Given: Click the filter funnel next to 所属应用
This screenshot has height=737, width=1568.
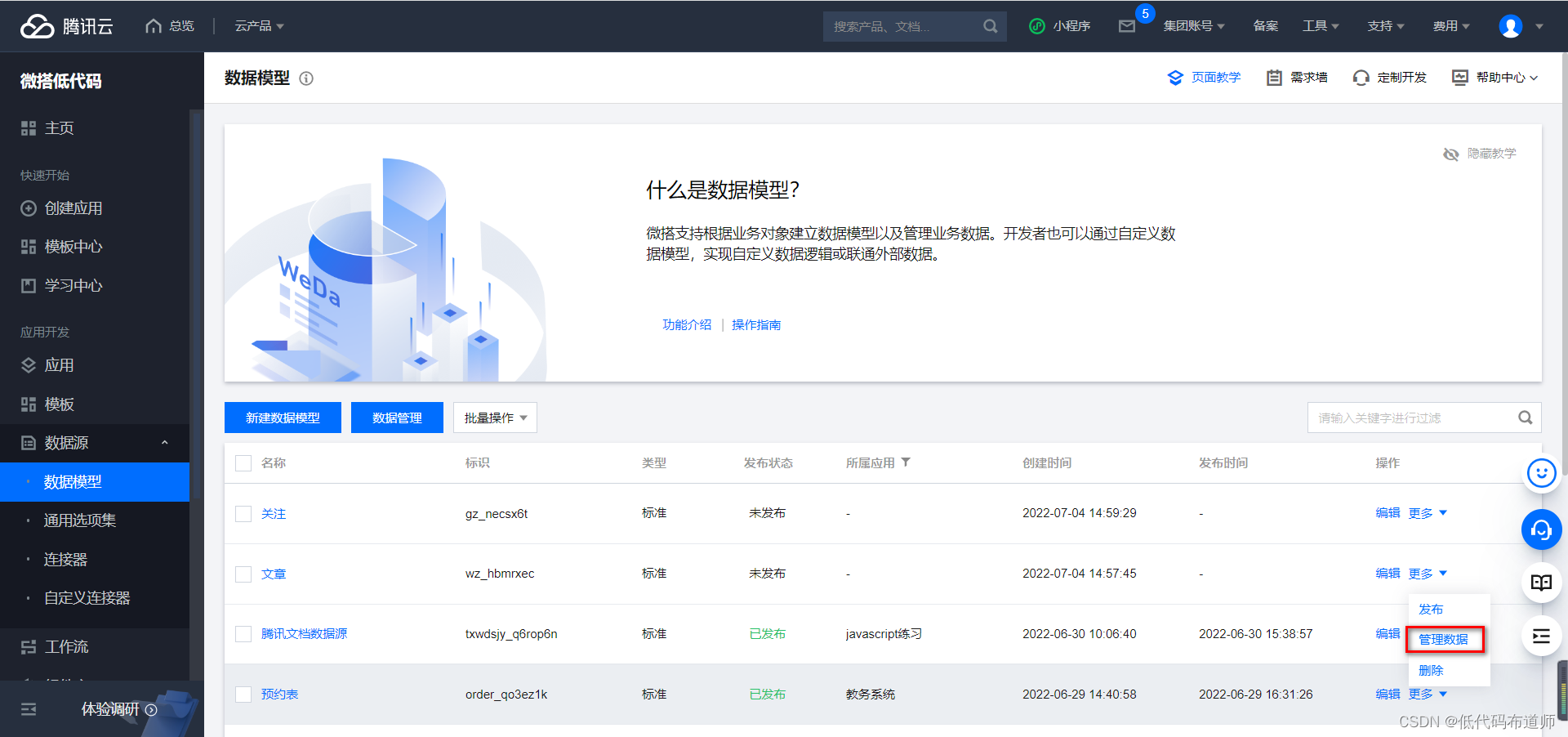Looking at the screenshot, I should 906,462.
